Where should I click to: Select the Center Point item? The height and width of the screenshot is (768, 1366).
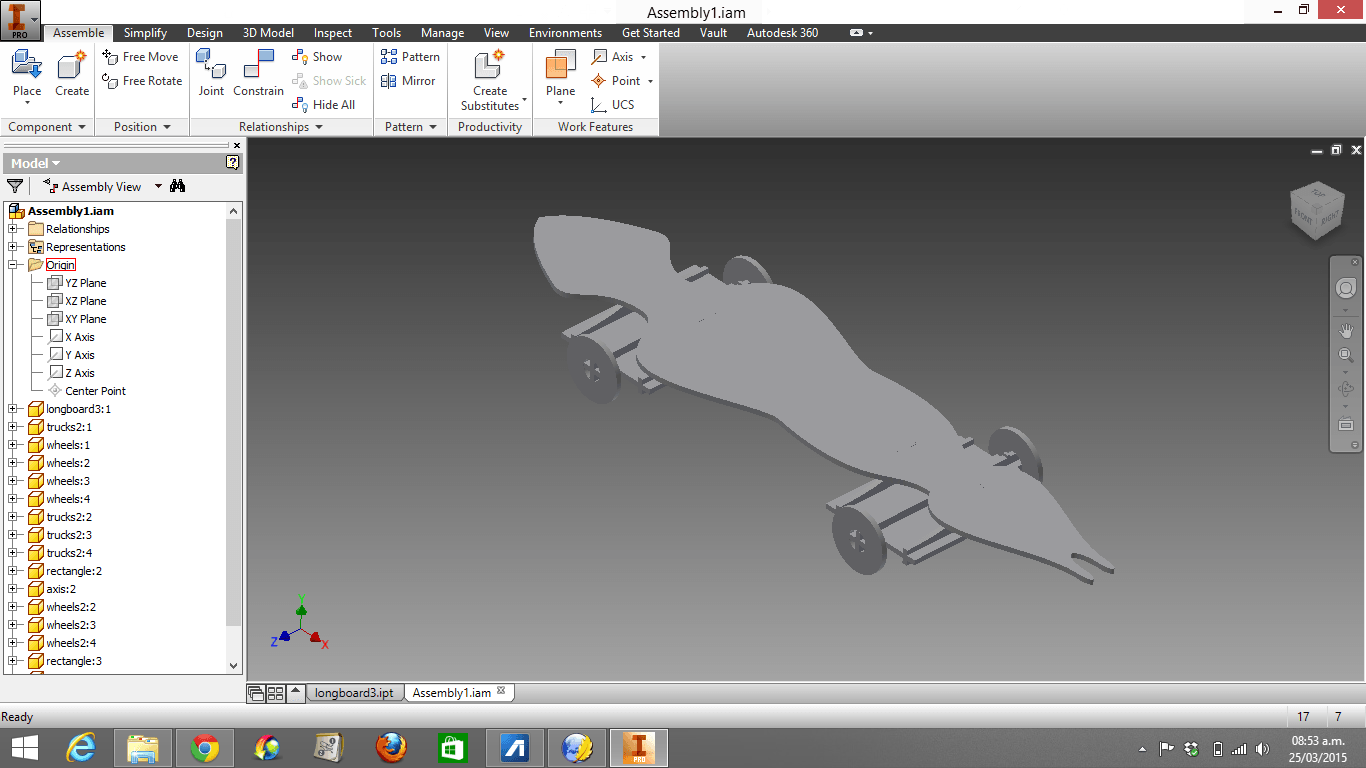(x=87, y=391)
